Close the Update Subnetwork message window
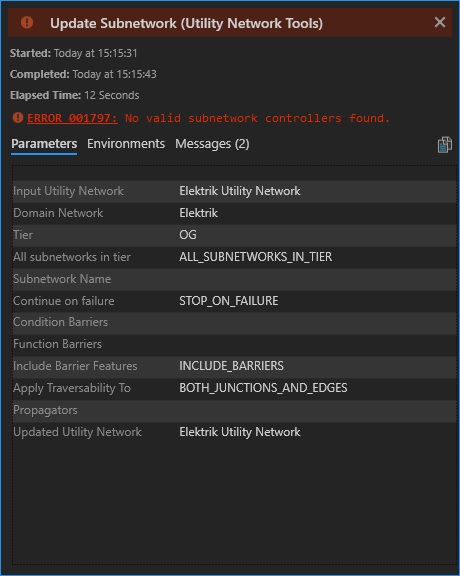460x576 pixels. [439, 22]
